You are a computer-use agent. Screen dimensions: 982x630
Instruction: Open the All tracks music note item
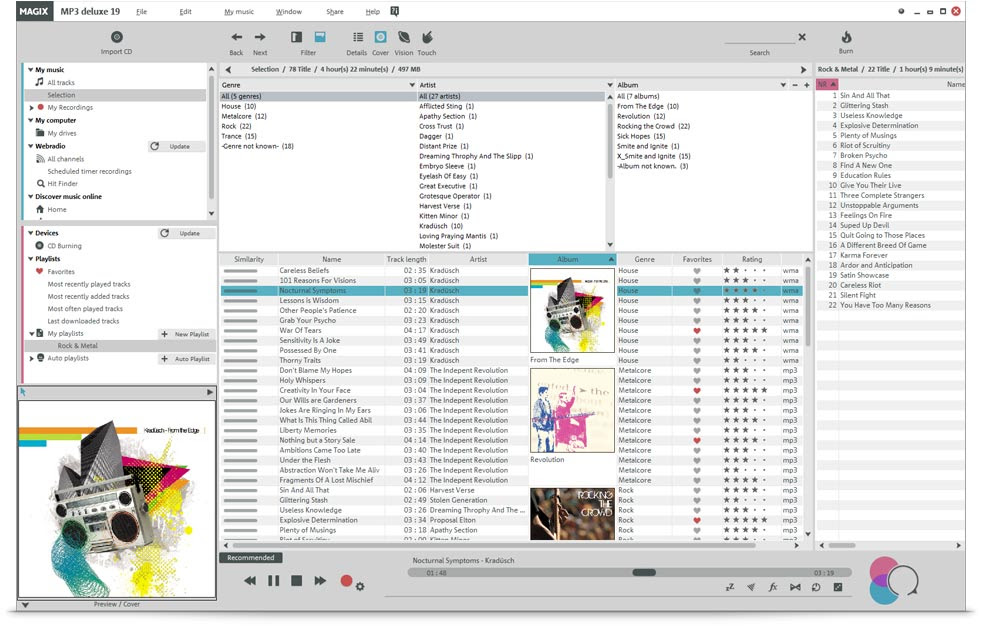point(39,83)
